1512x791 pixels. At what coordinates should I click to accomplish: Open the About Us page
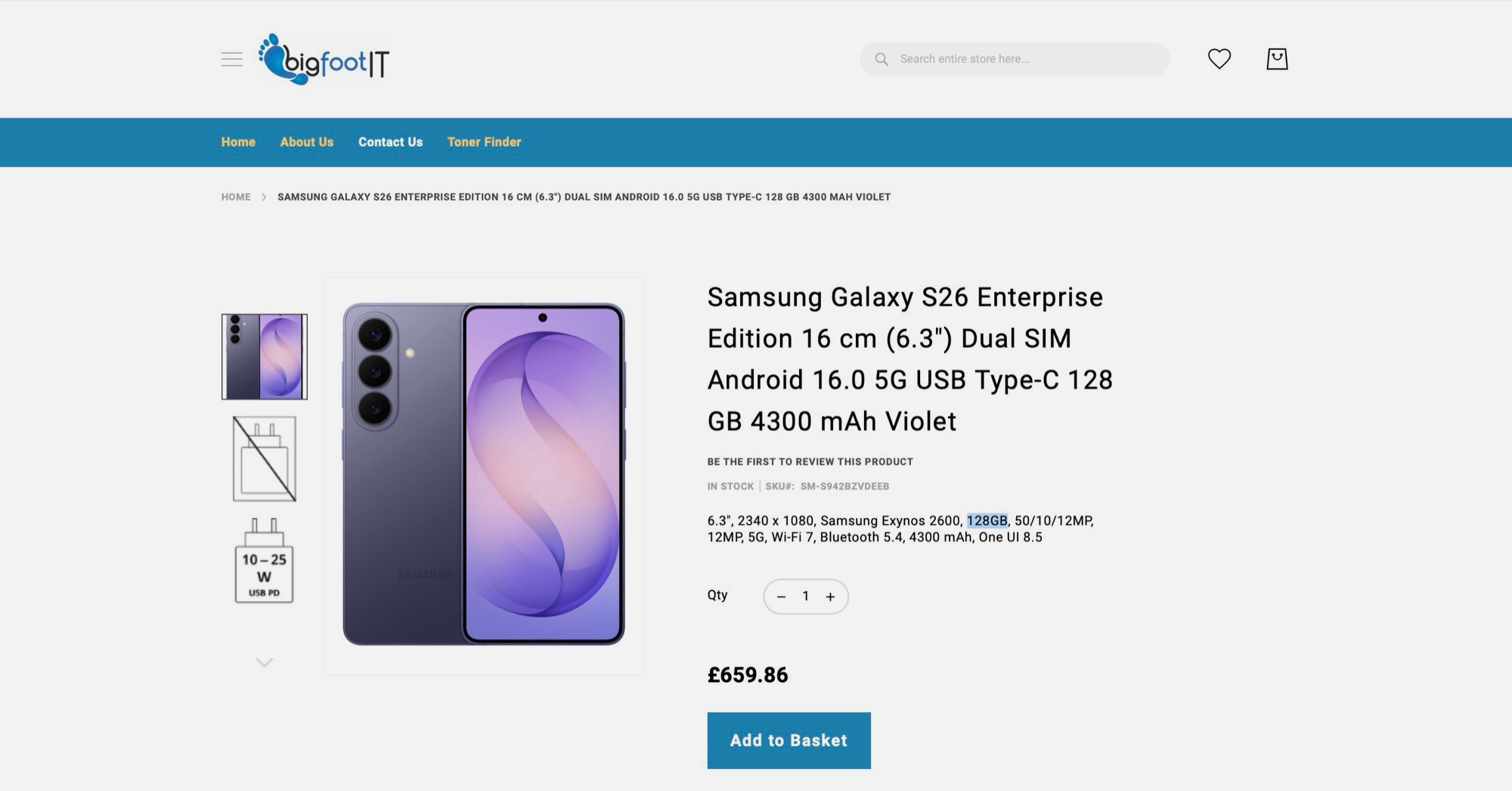point(306,142)
